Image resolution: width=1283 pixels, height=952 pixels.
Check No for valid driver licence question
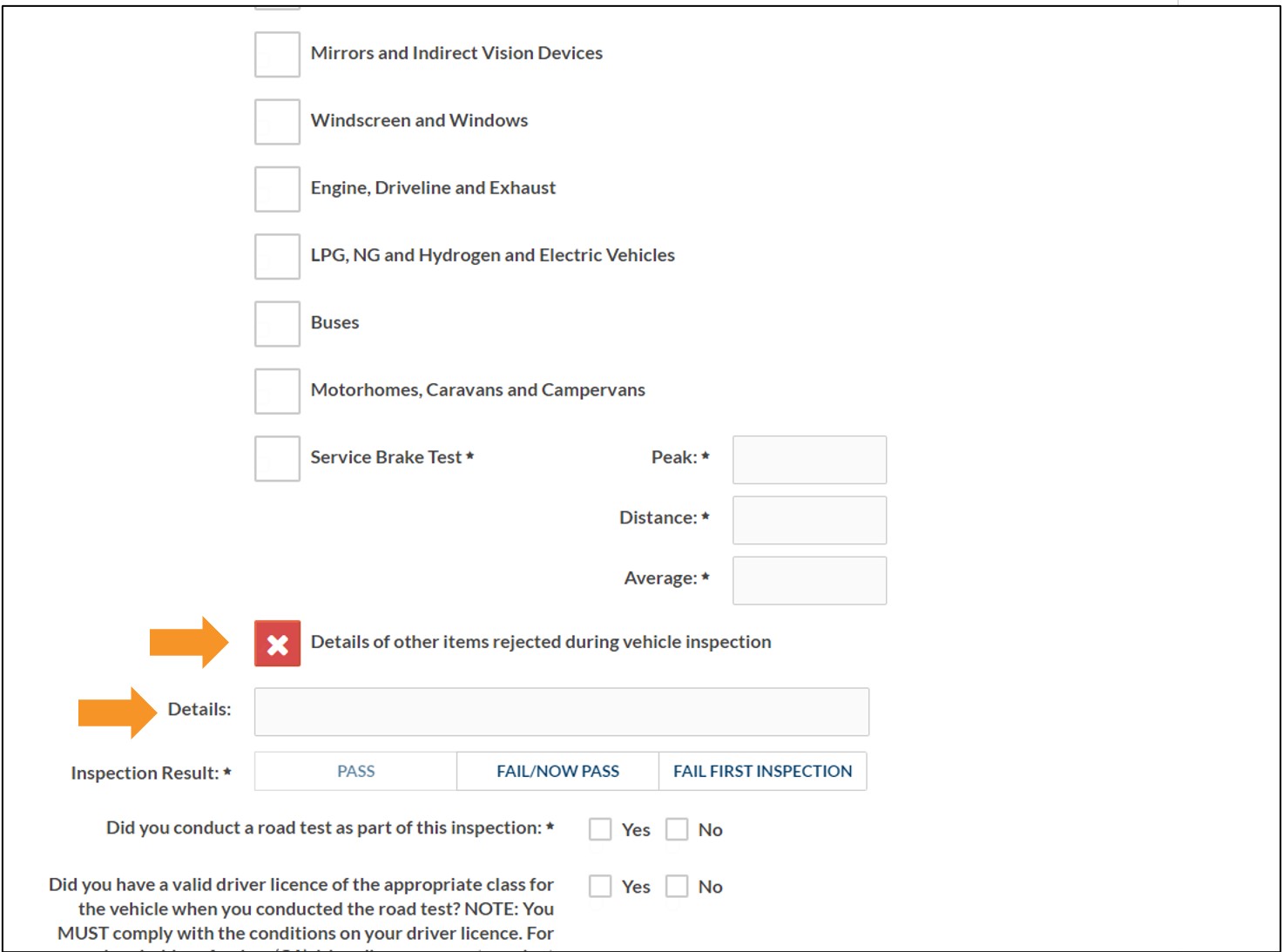[677, 886]
